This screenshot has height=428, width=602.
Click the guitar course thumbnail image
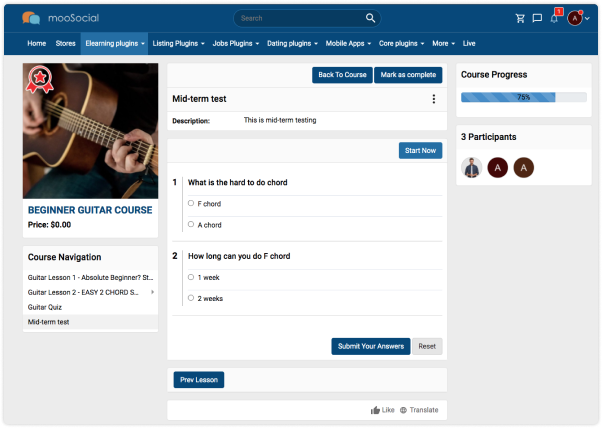point(90,131)
